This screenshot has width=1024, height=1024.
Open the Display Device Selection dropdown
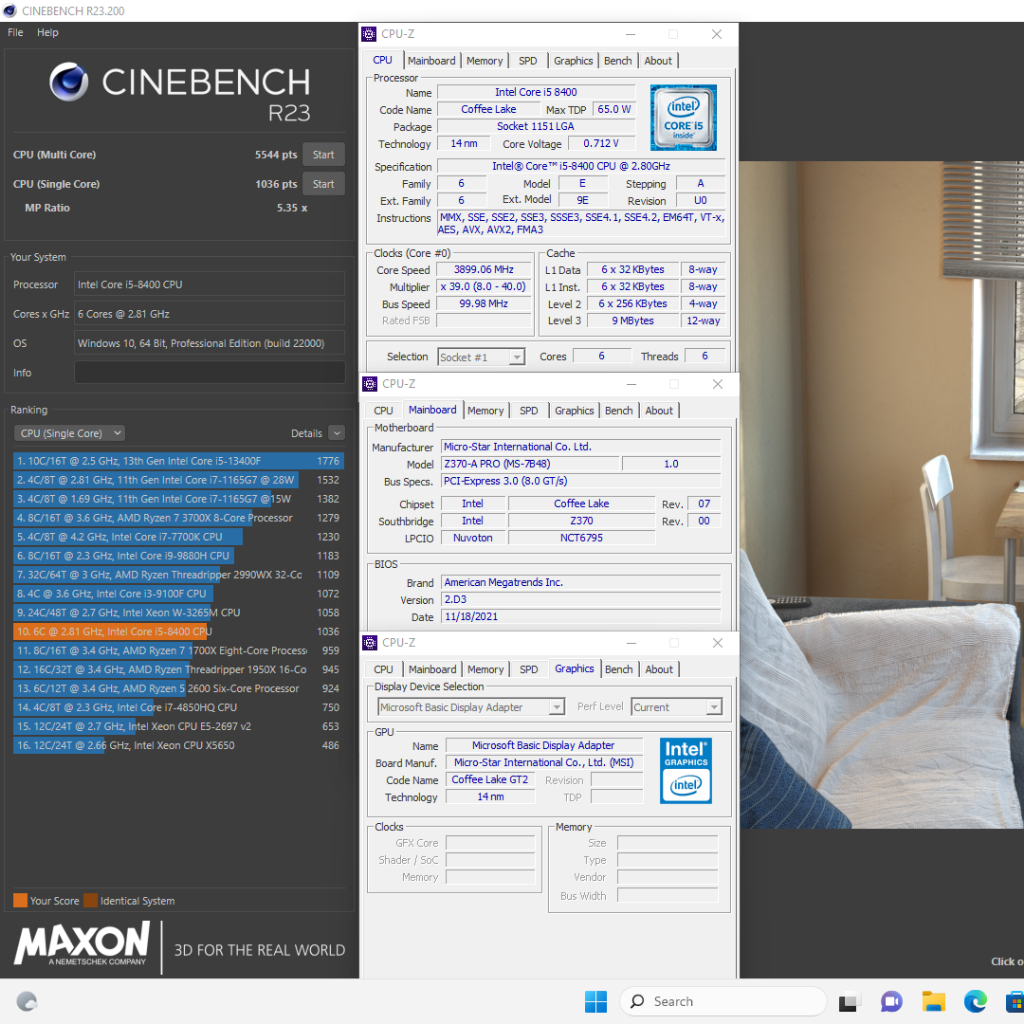tap(471, 707)
